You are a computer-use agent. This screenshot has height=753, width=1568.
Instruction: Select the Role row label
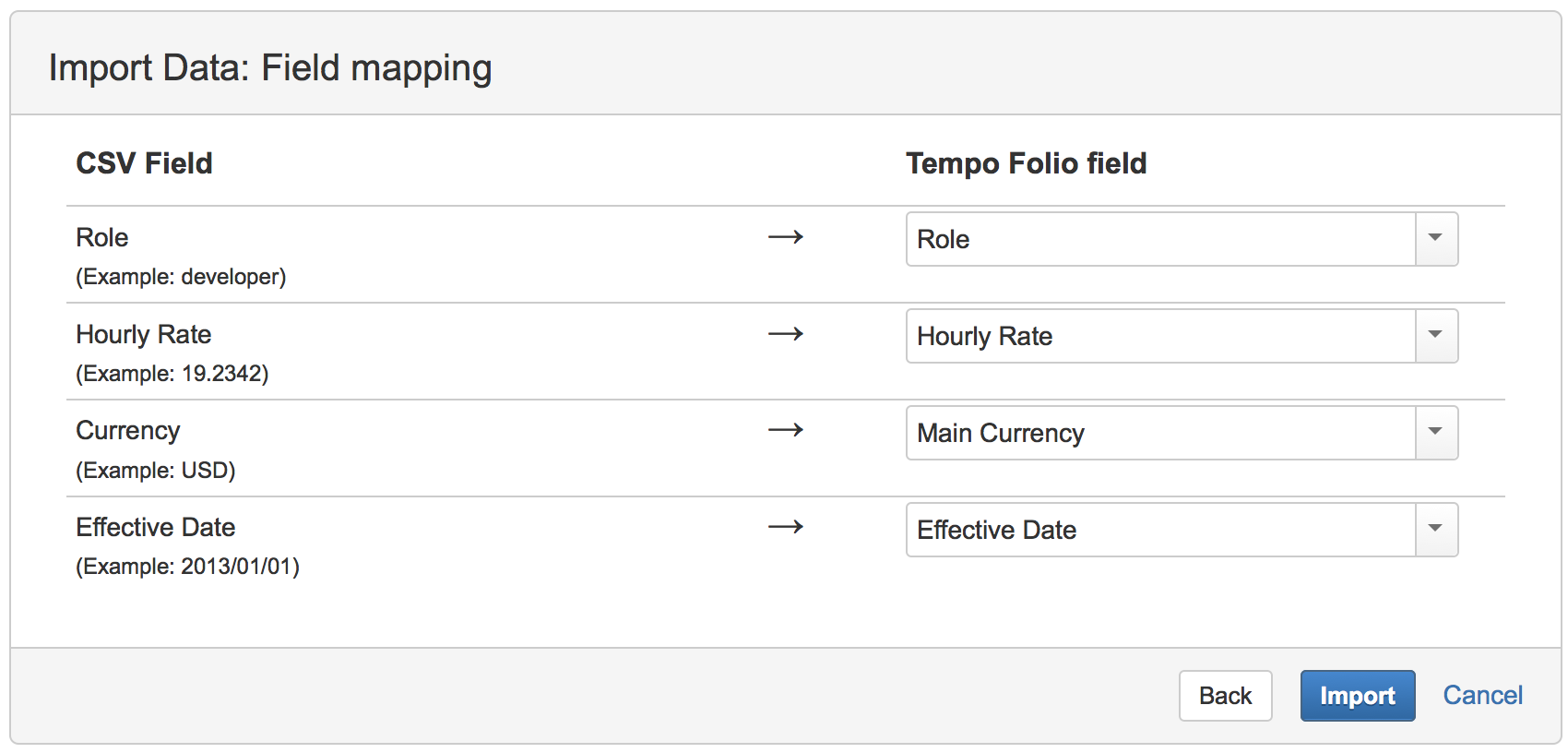(x=101, y=237)
